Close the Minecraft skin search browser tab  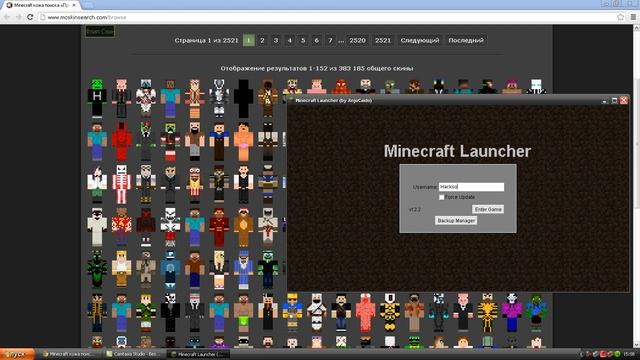[74, 5]
